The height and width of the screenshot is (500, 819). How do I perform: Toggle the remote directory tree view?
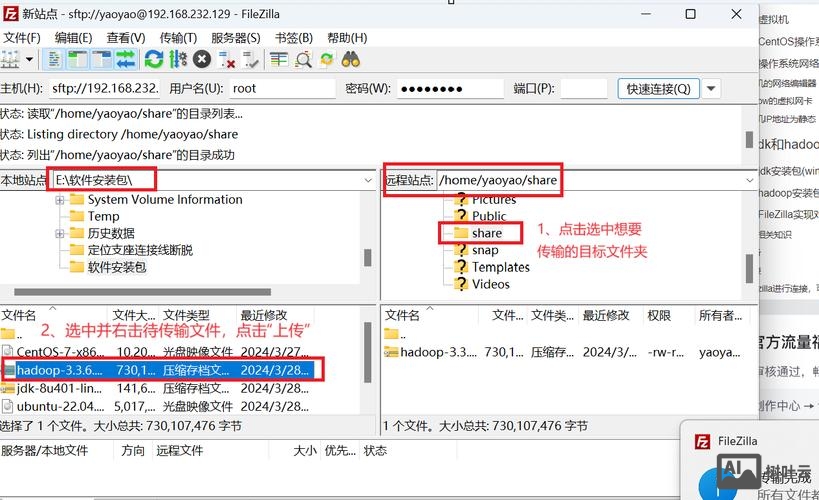[x=102, y=60]
